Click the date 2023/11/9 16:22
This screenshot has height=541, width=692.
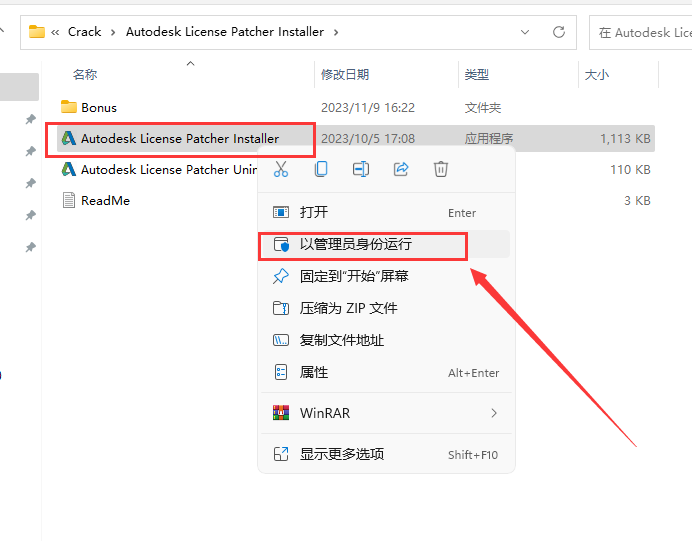(x=368, y=108)
